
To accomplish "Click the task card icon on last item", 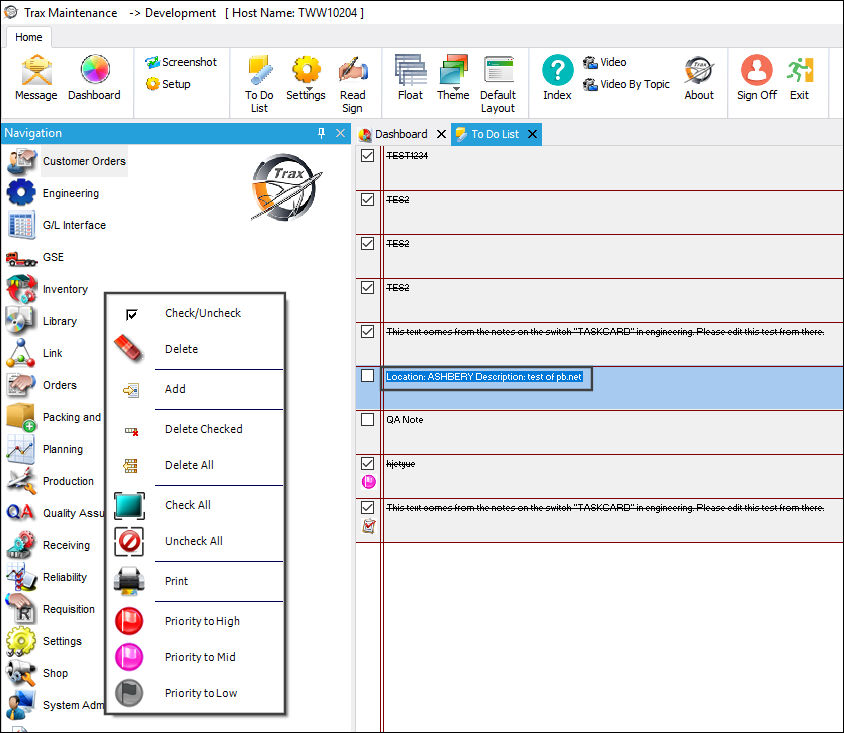I will pos(369,526).
